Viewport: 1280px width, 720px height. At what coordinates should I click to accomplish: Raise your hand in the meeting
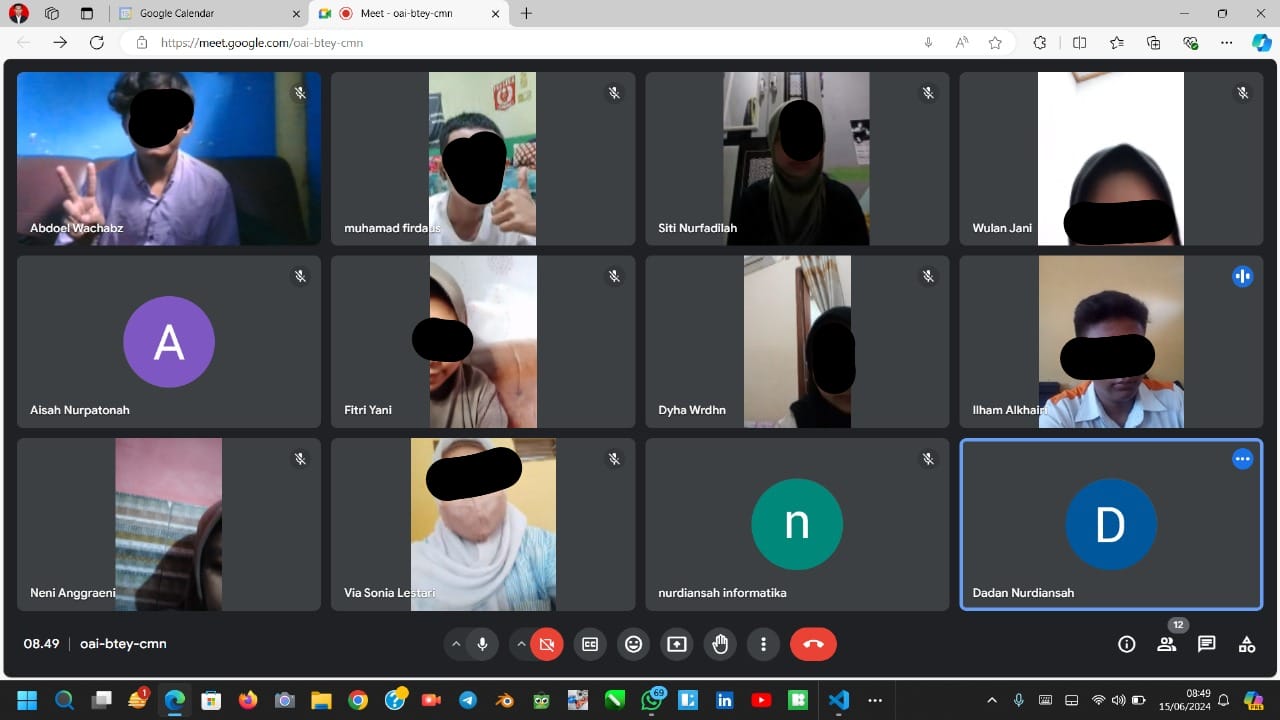click(x=720, y=644)
